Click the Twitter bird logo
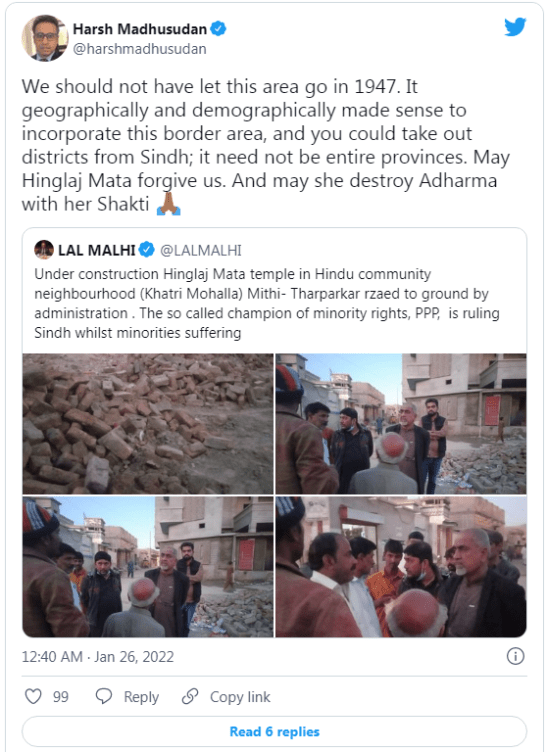 515,27
